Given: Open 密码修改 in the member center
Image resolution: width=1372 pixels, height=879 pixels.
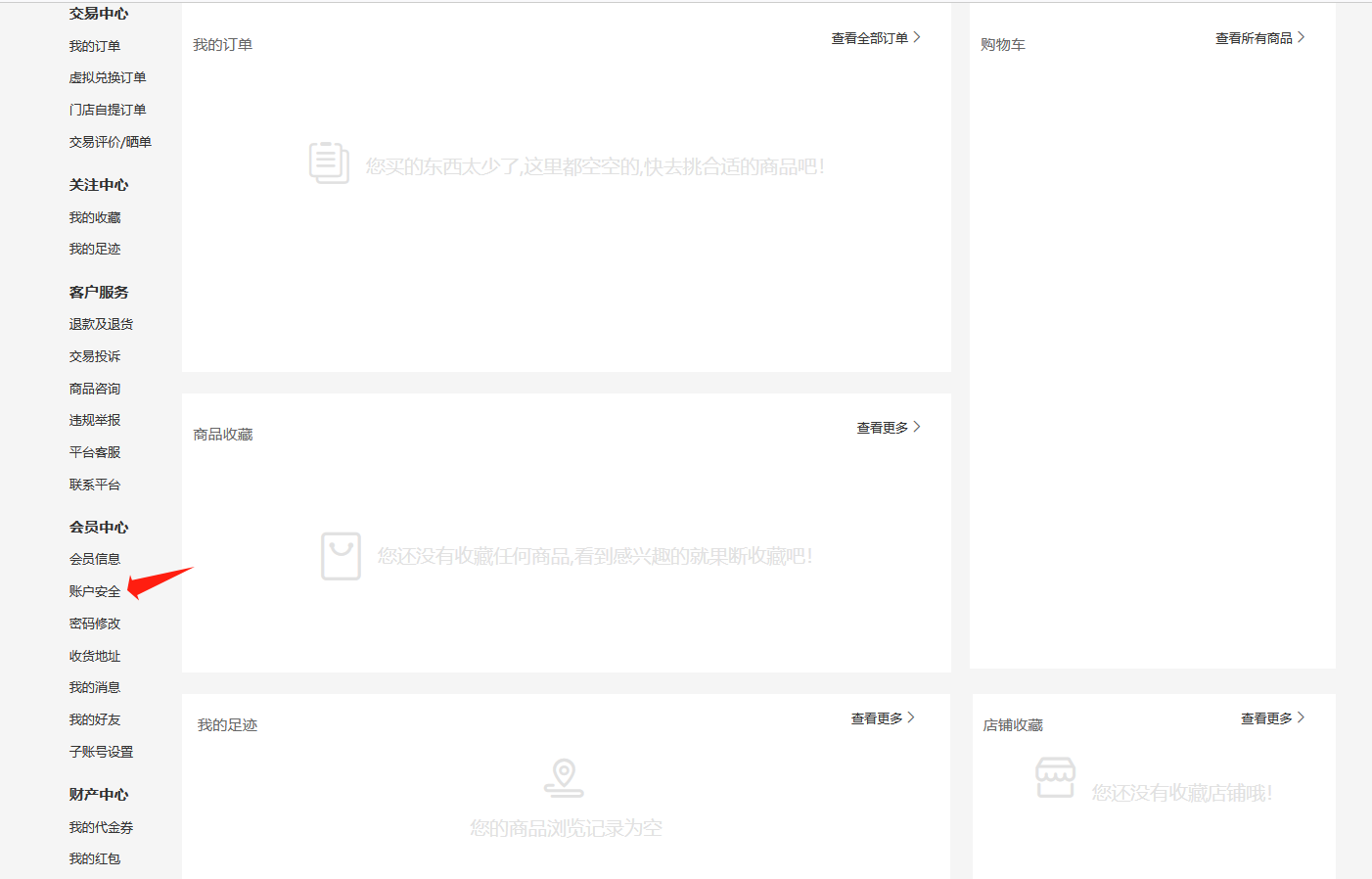Looking at the screenshot, I should point(95,624).
